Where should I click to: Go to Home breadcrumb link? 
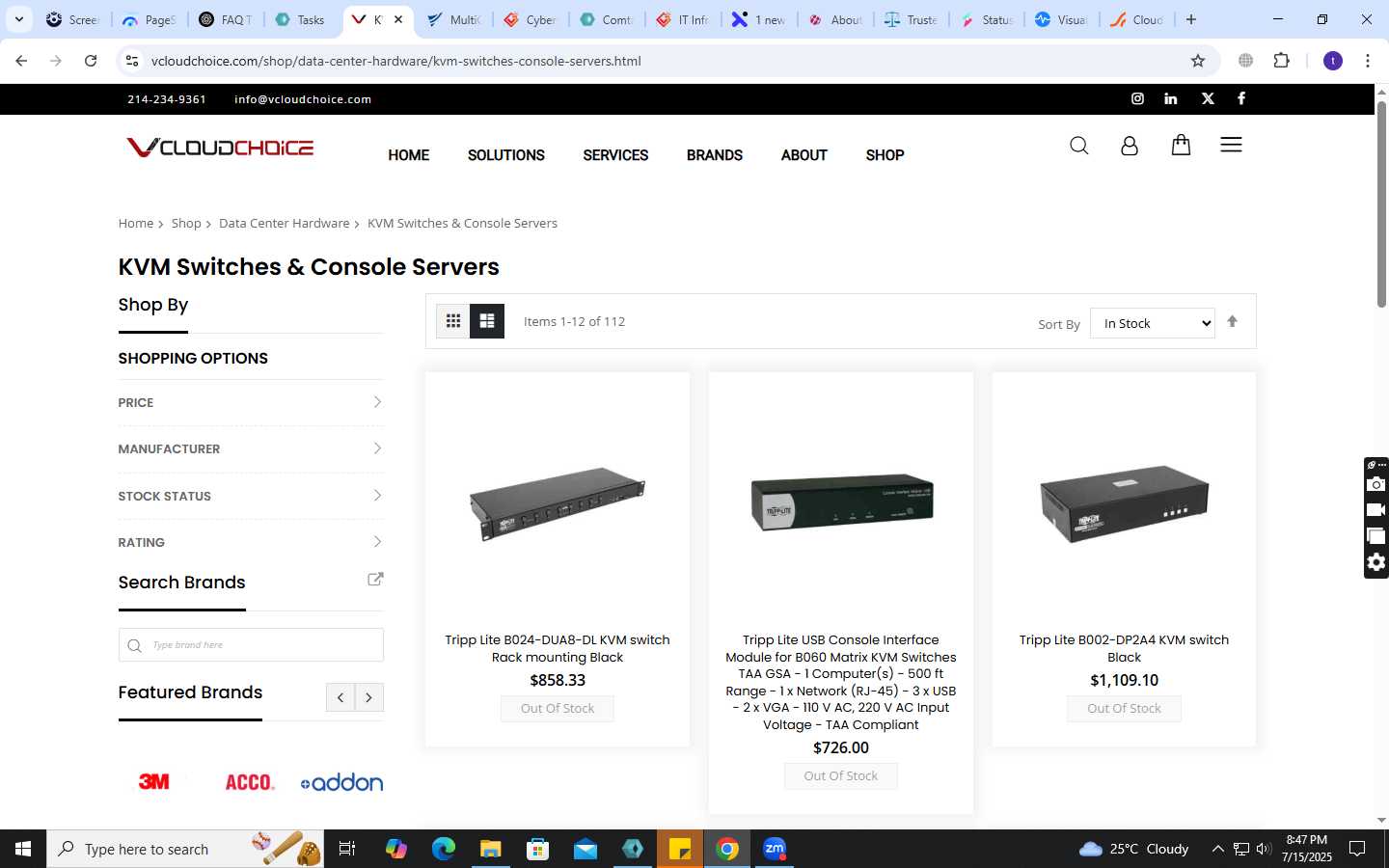coord(136,223)
